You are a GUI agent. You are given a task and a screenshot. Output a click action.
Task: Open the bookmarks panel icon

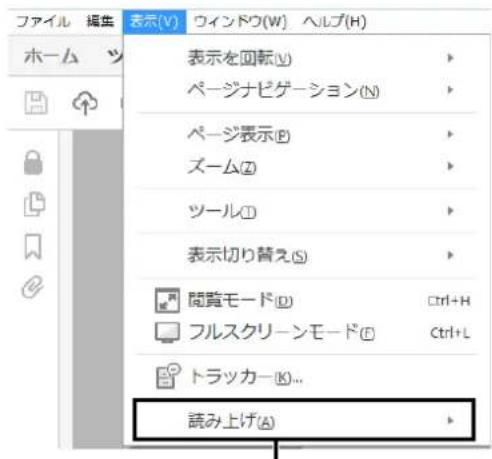(x=33, y=246)
